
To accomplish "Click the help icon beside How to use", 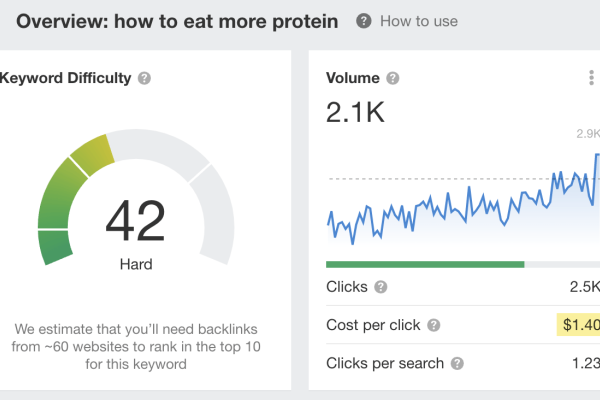I will (363, 21).
